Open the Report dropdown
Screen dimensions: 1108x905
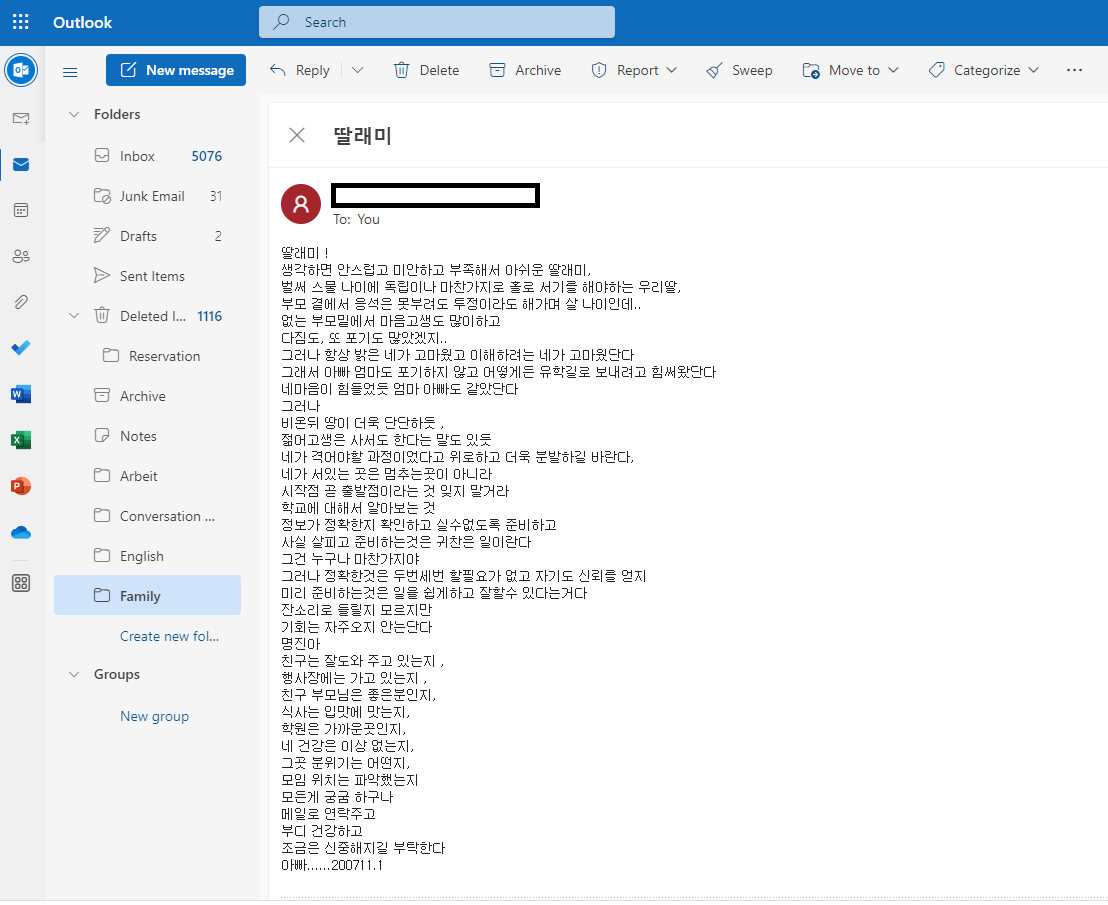tap(634, 70)
